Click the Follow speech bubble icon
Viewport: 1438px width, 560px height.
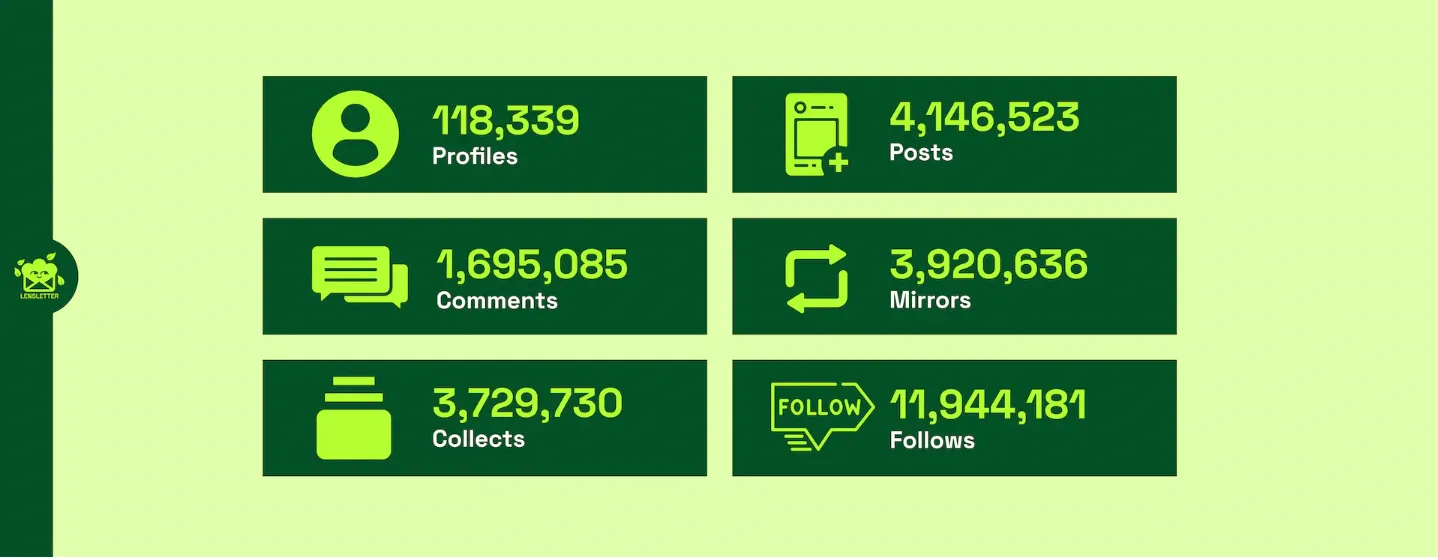(x=817, y=415)
